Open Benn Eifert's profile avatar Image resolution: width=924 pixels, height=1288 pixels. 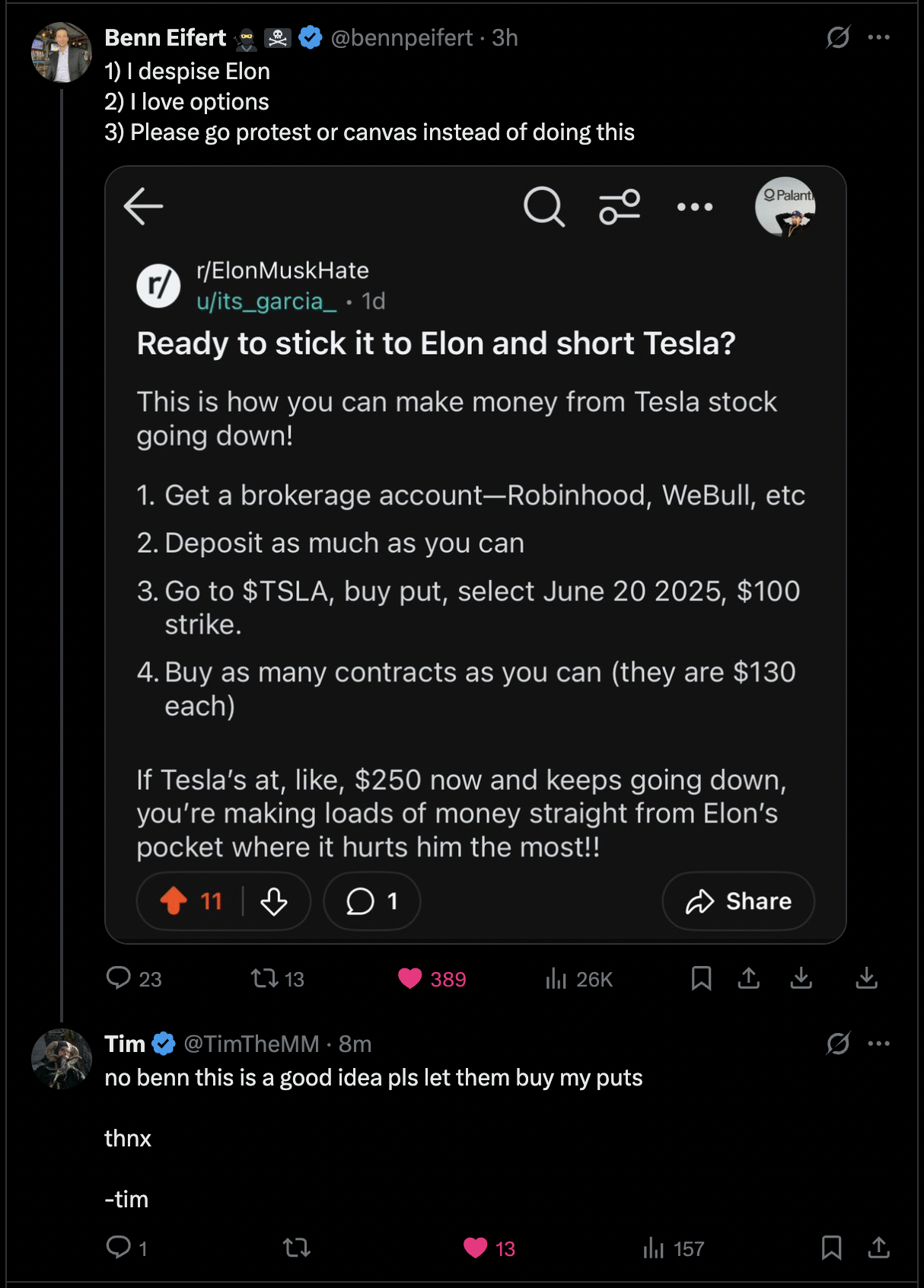pos(61,53)
